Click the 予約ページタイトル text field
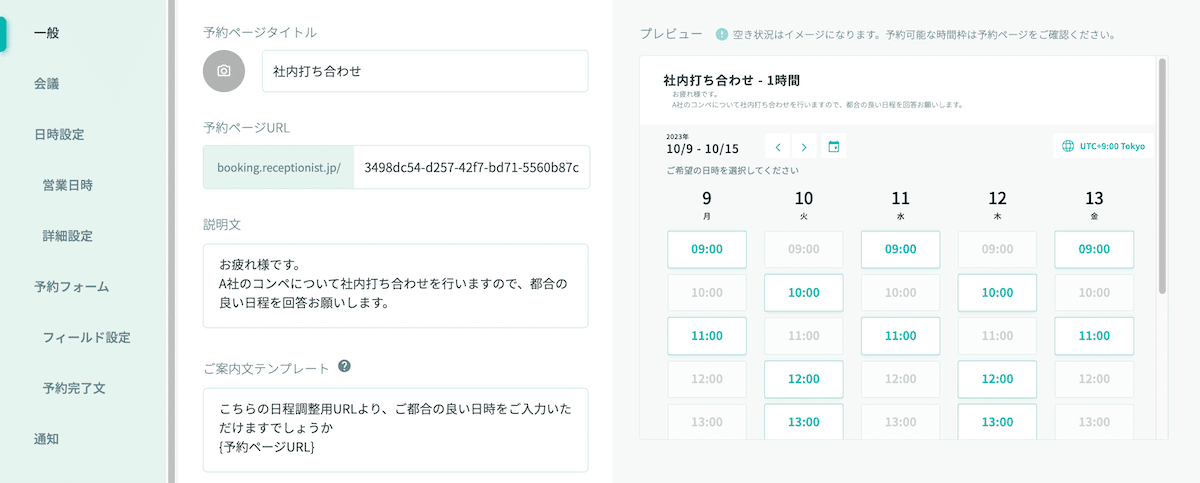The image size is (1200, 483). point(424,71)
